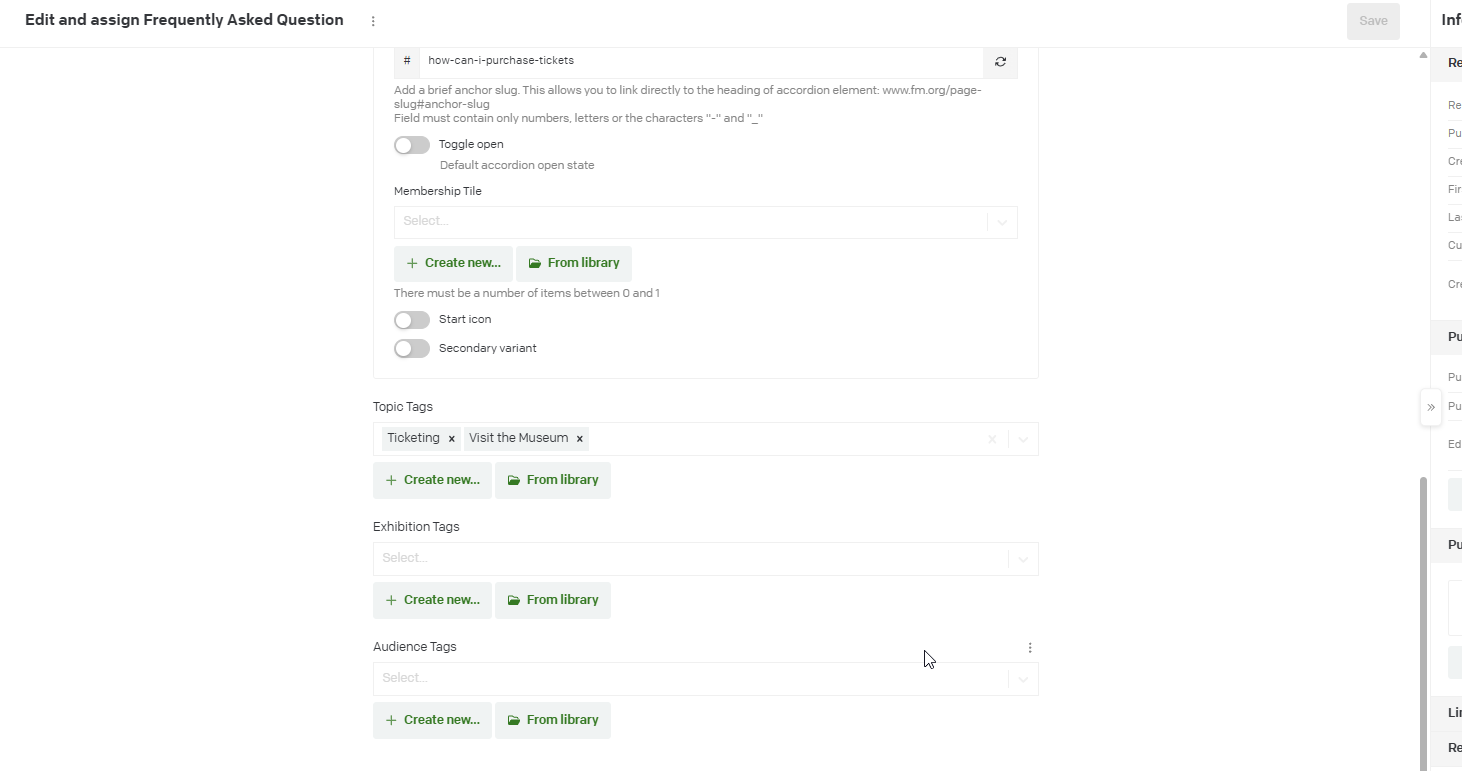Image resolution: width=1462 pixels, height=771 pixels.
Task: Expand the Membership Tile dropdown
Action: click(1002, 222)
